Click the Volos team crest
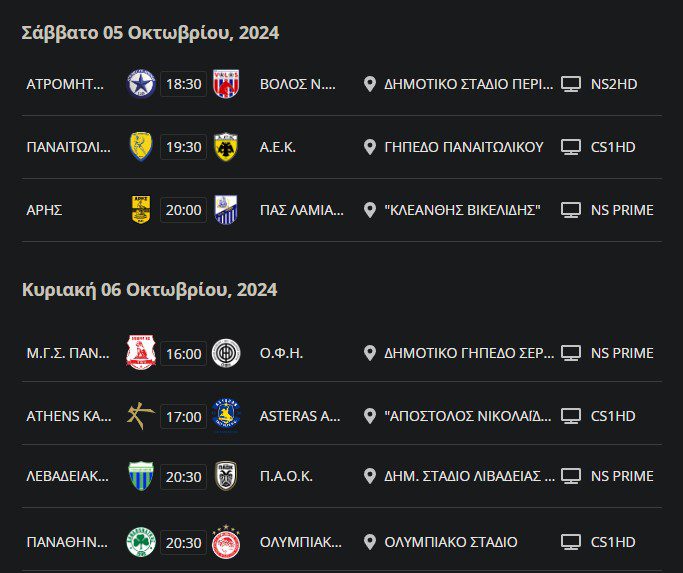This screenshot has width=683, height=573. [x=224, y=84]
